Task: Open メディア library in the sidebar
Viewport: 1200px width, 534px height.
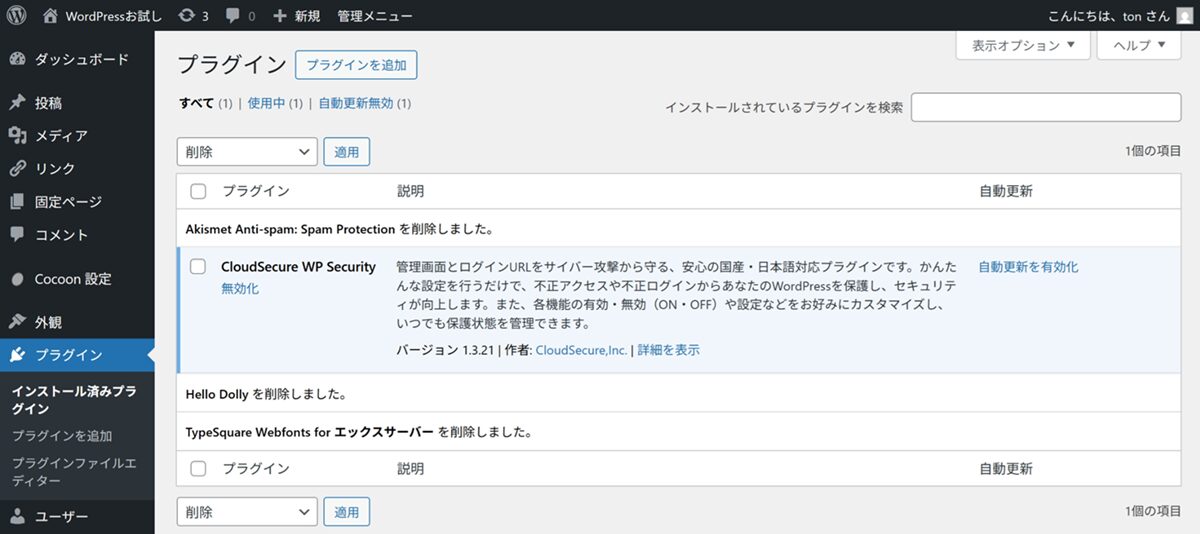Action: (60, 136)
